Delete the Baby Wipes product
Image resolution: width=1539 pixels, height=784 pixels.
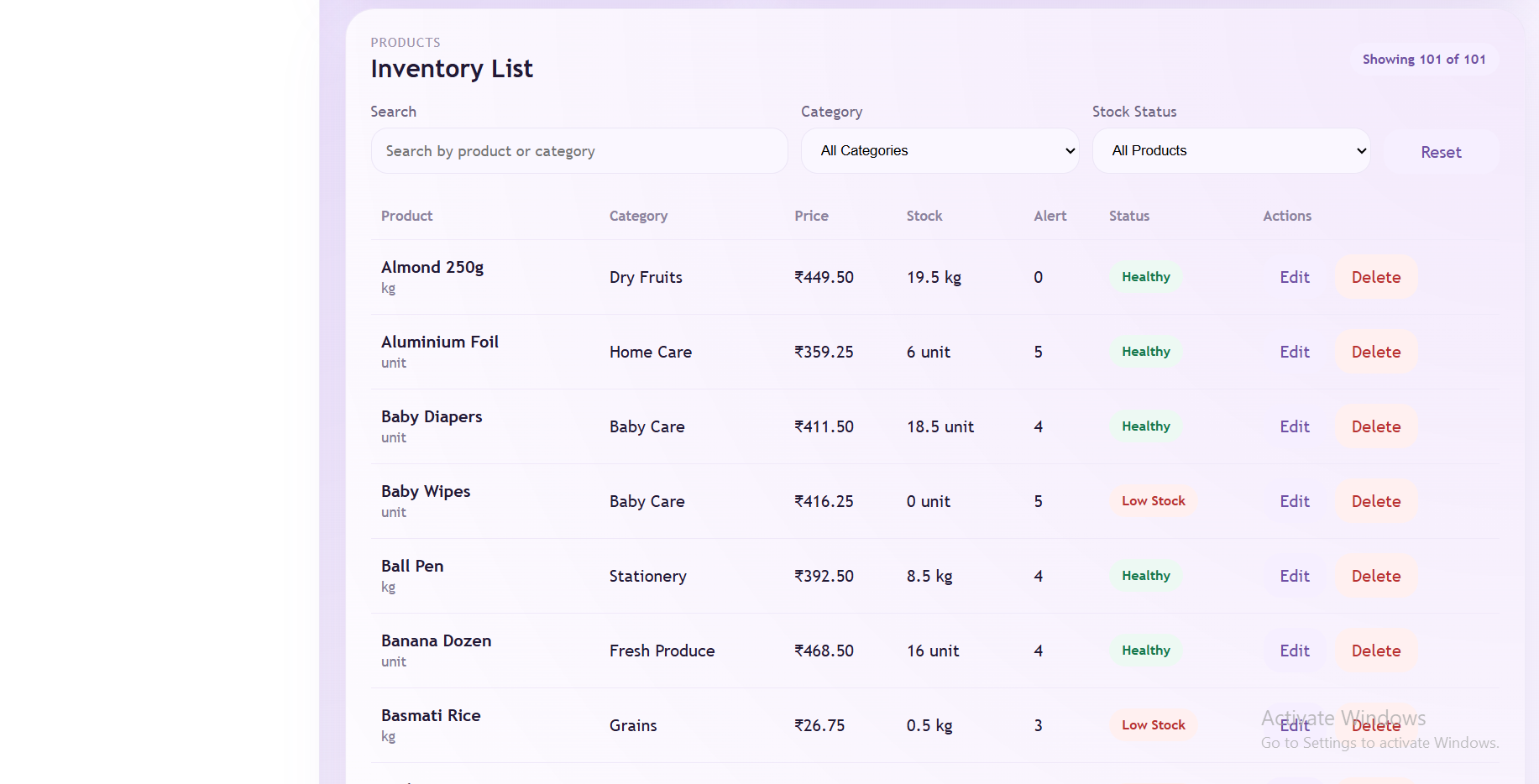(x=1376, y=501)
